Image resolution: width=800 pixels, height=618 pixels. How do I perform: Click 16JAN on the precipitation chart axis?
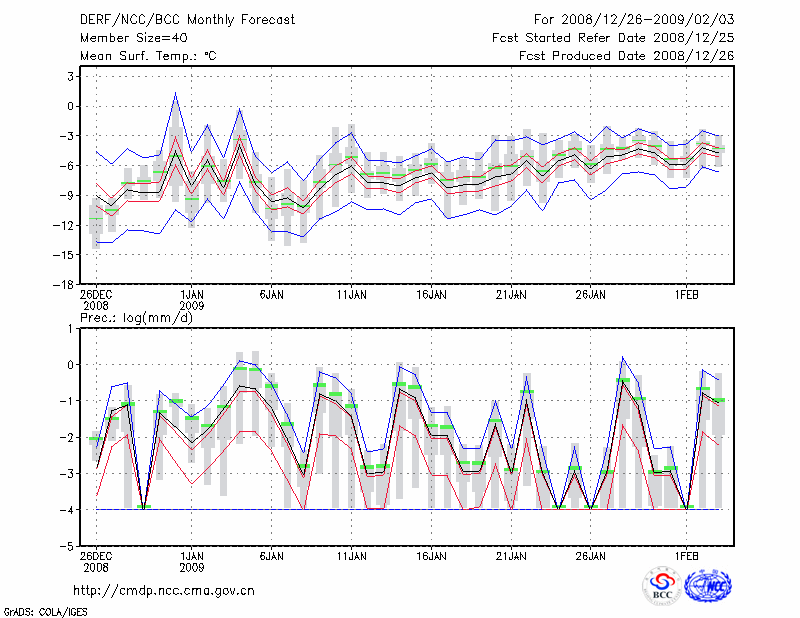(x=431, y=555)
